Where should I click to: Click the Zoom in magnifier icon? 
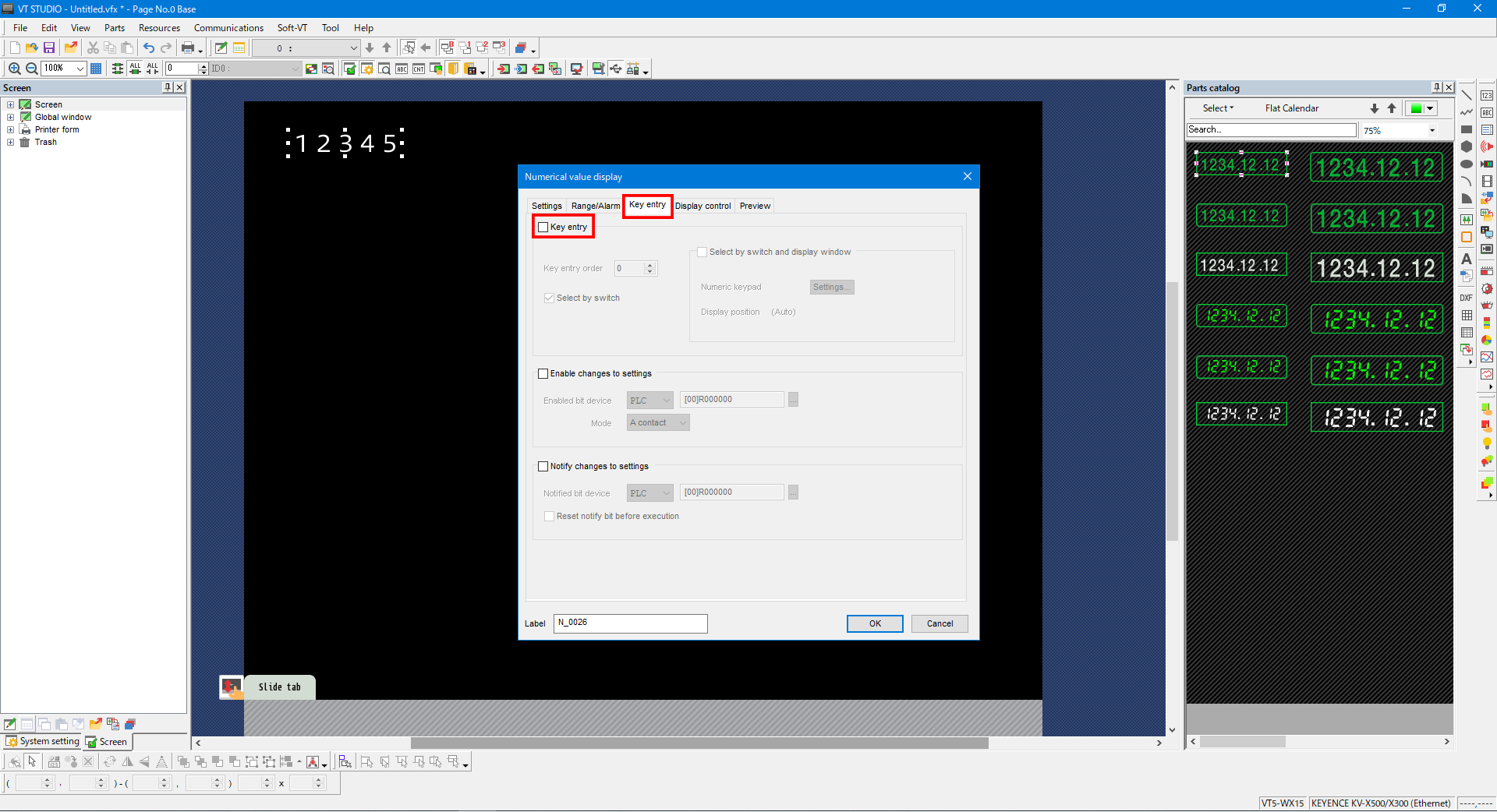click(14, 69)
